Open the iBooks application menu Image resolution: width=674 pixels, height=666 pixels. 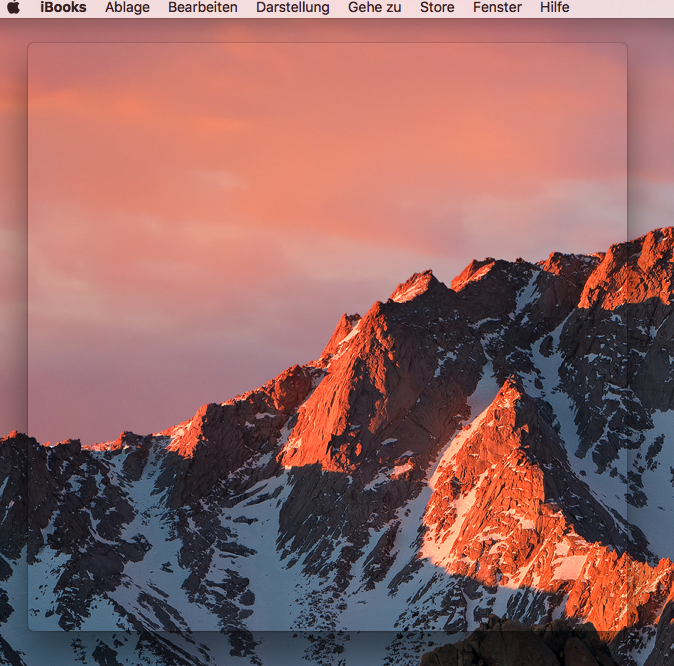pos(63,8)
